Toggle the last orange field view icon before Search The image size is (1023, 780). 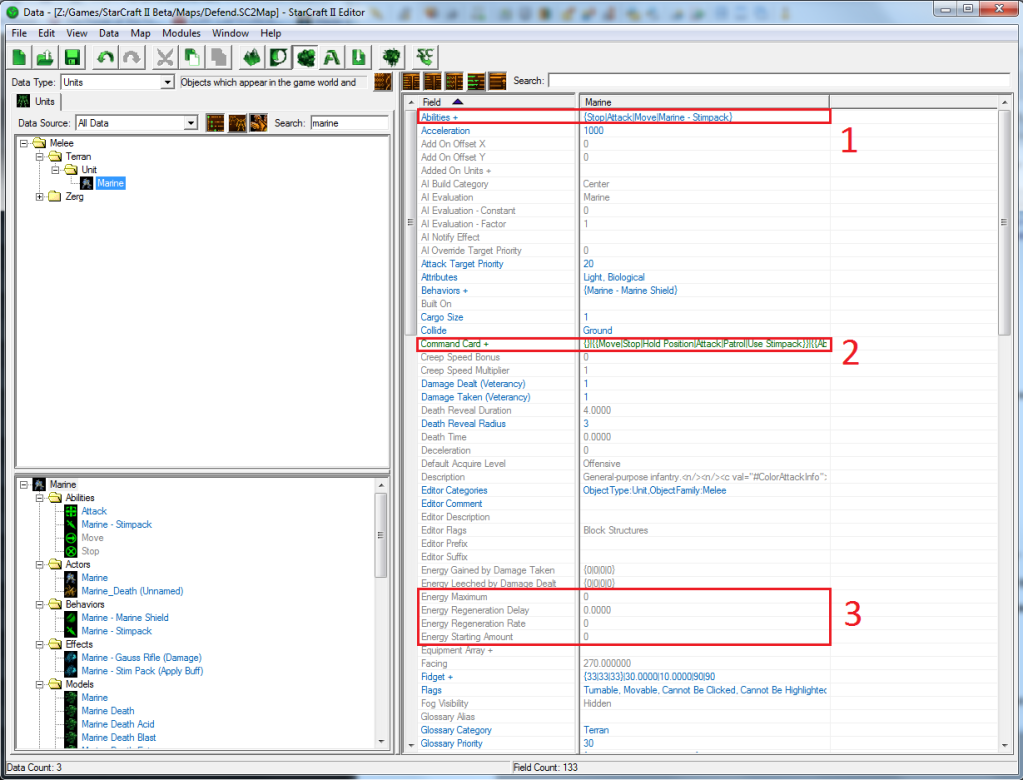[497, 82]
